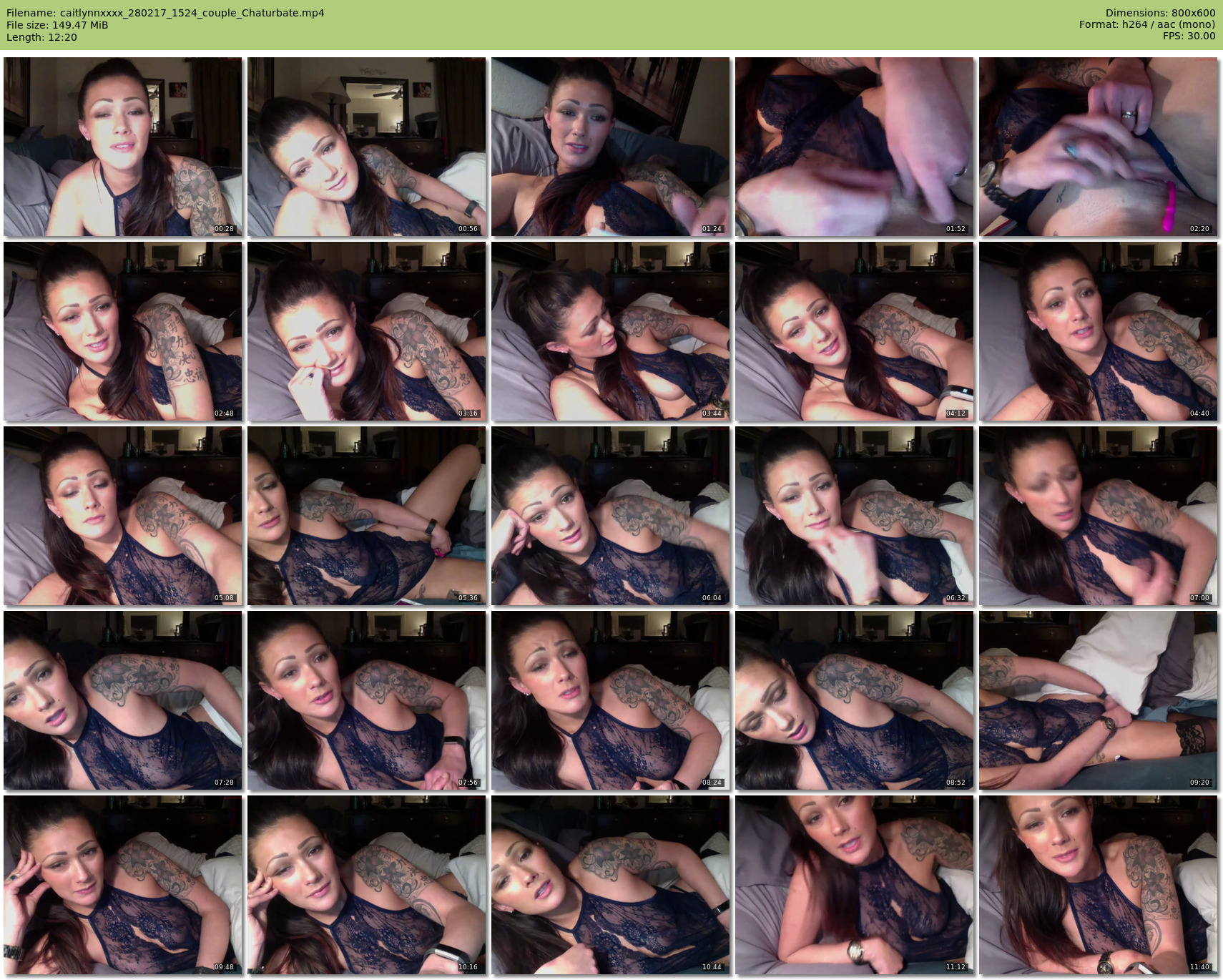The width and height of the screenshot is (1223, 980).
Task: Open the thumbnail timestamped 11:12
Action: [x=854, y=885]
